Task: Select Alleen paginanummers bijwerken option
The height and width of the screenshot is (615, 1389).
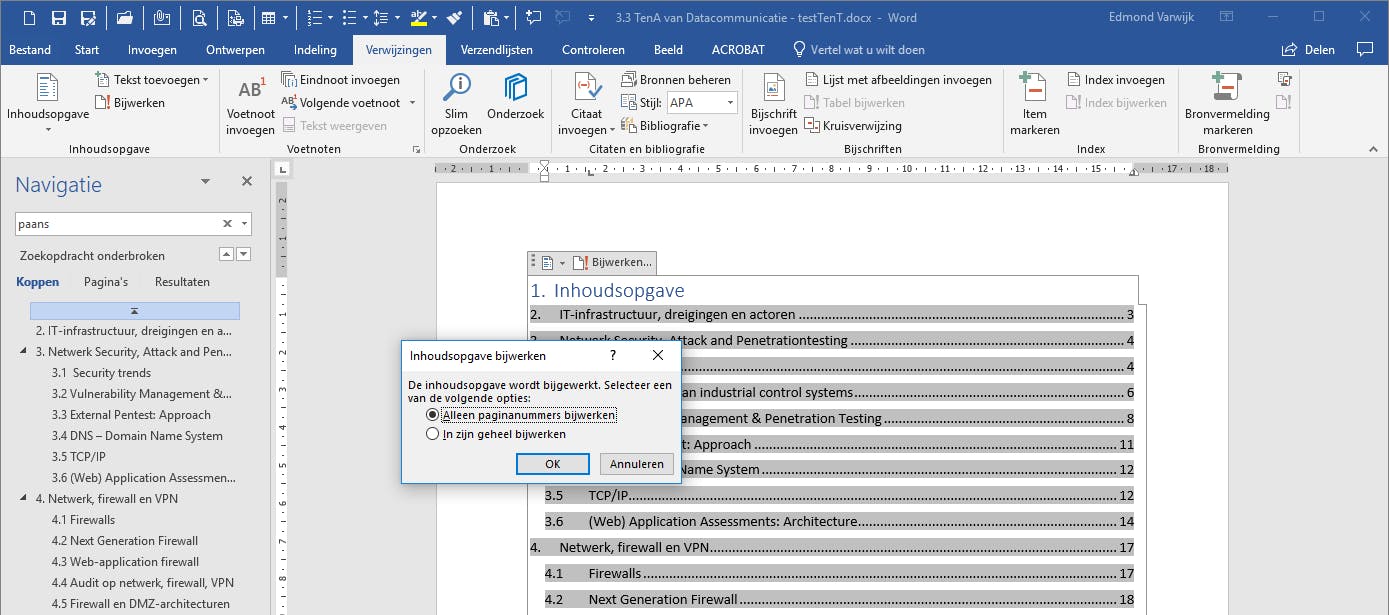Action: (432, 415)
